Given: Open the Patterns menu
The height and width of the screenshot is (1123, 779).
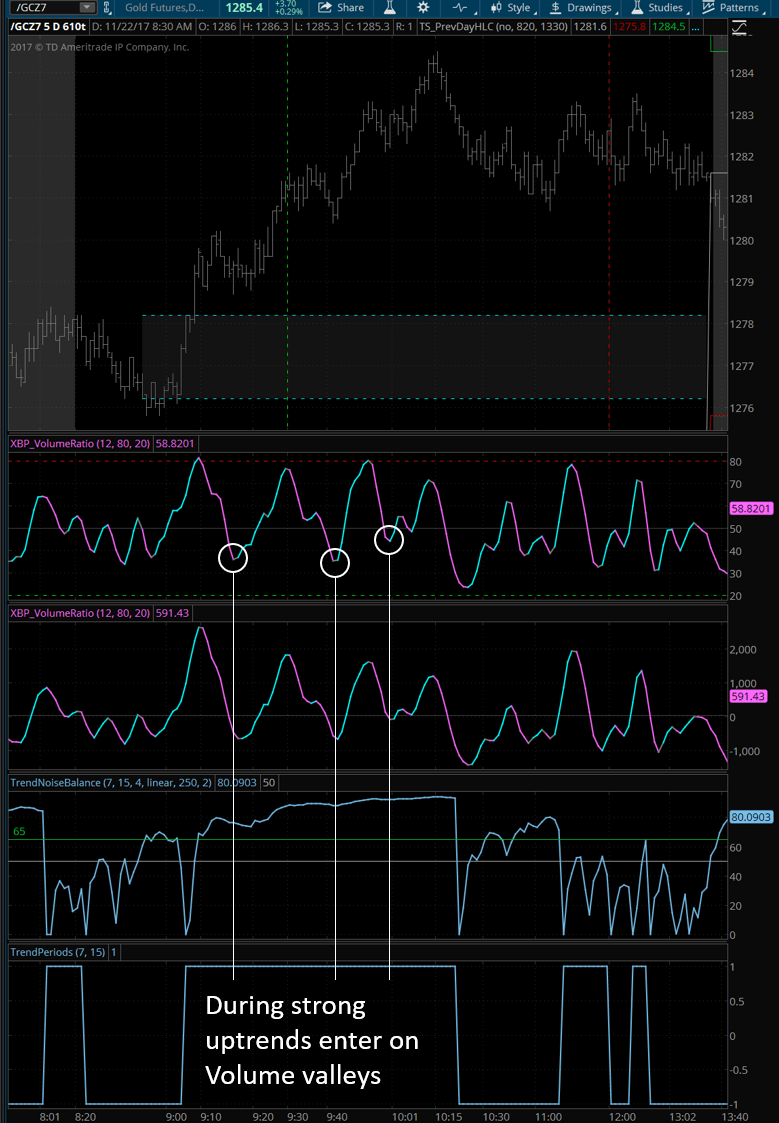Looking at the screenshot, I should tap(732, 8).
